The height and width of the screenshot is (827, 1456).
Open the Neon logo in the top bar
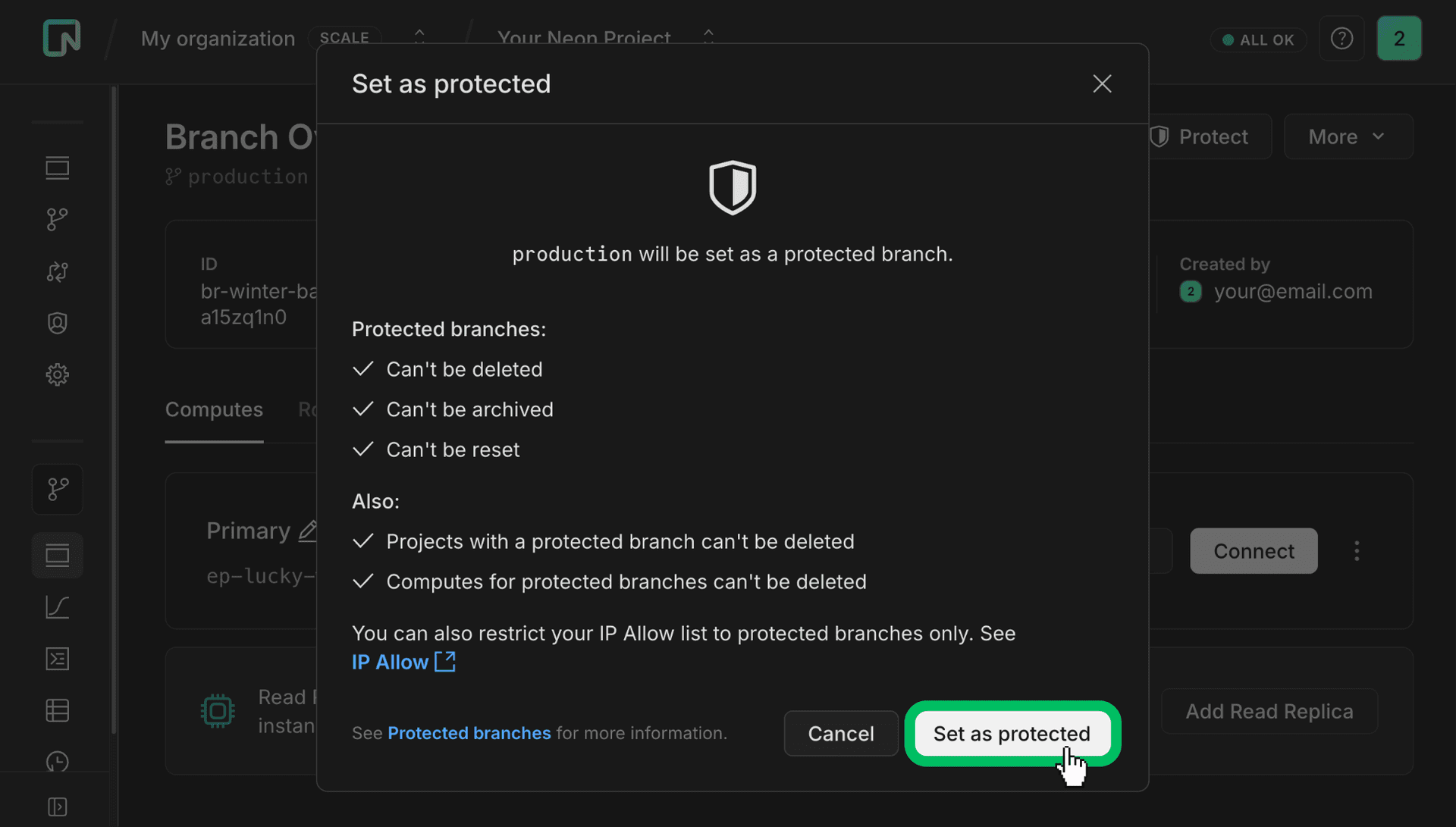(61, 38)
